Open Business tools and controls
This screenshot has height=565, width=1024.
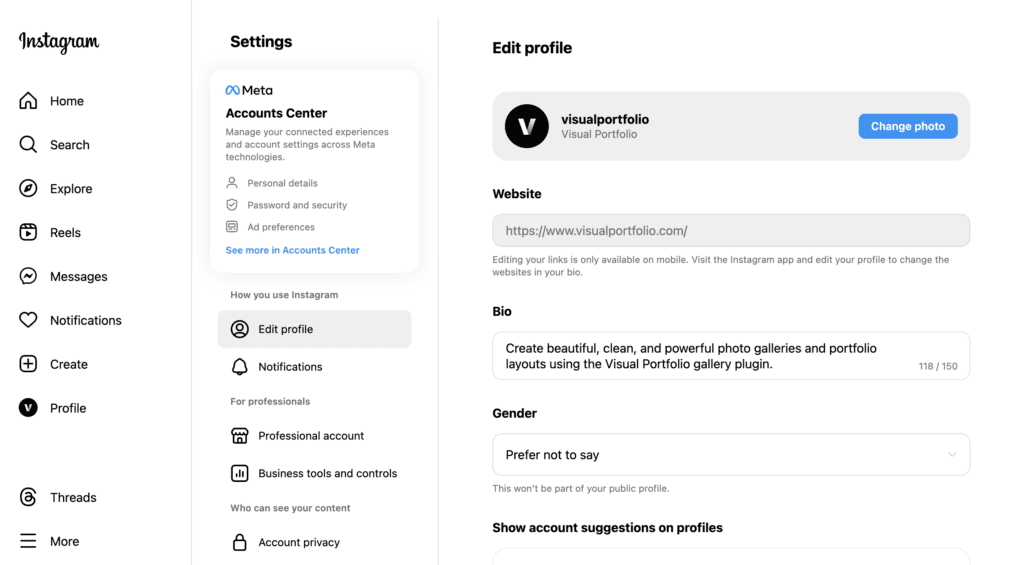click(315, 473)
